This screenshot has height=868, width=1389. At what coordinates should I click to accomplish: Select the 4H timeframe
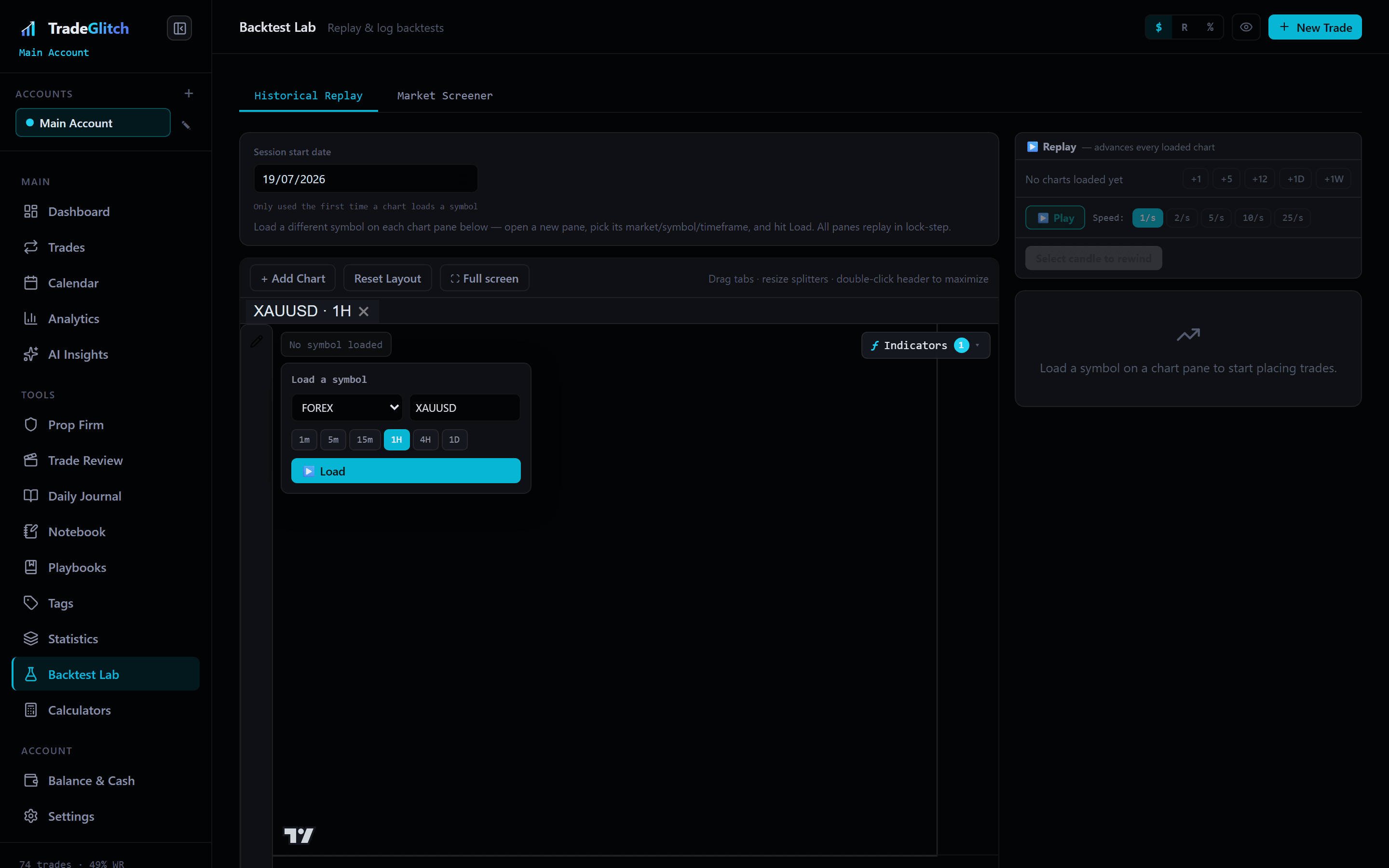[425, 440]
